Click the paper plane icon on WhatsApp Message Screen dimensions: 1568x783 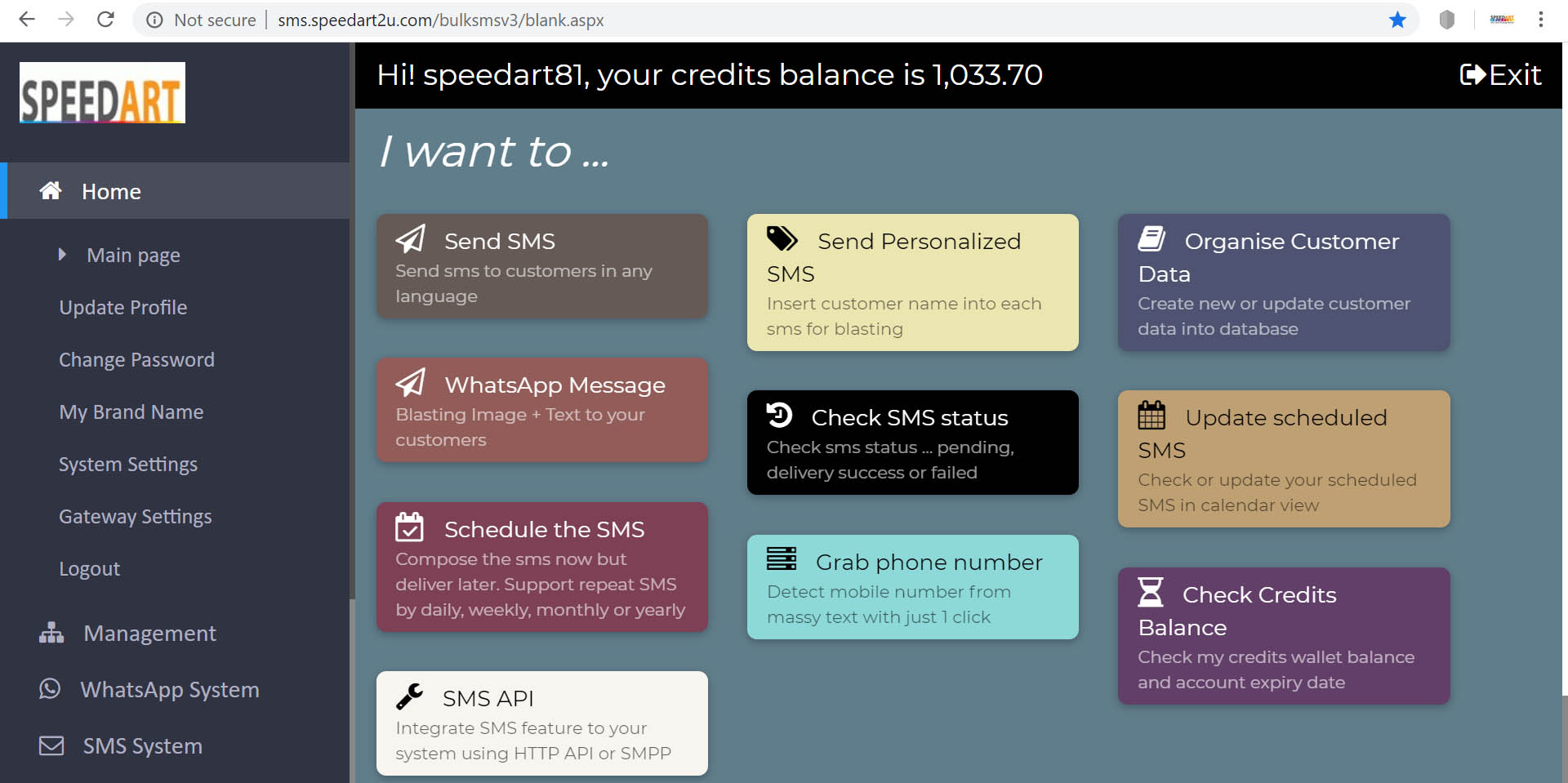(411, 383)
